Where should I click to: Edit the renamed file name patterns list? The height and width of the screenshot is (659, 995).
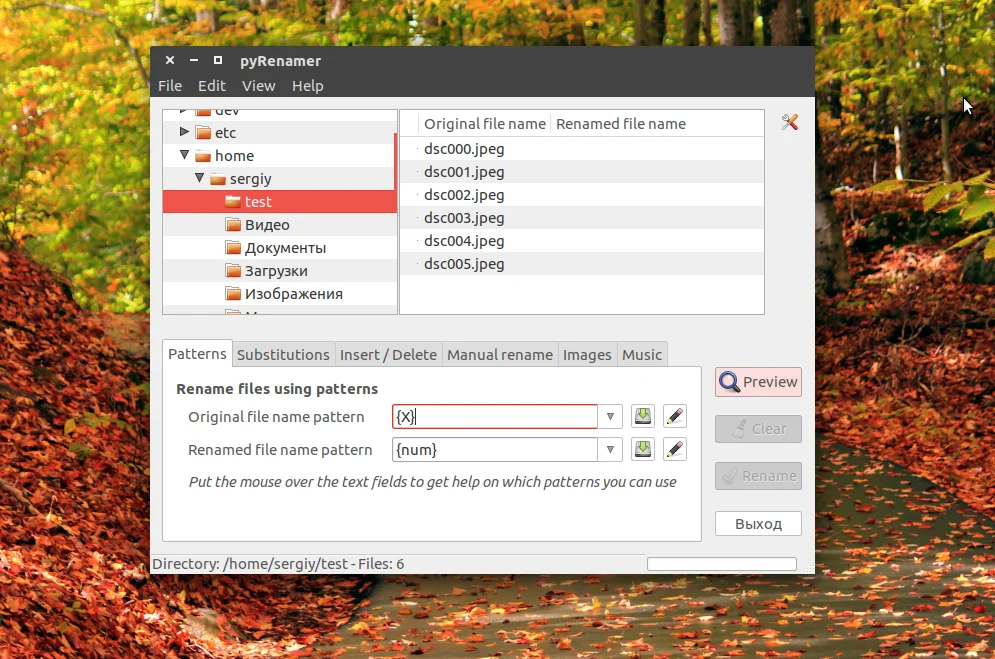point(675,449)
